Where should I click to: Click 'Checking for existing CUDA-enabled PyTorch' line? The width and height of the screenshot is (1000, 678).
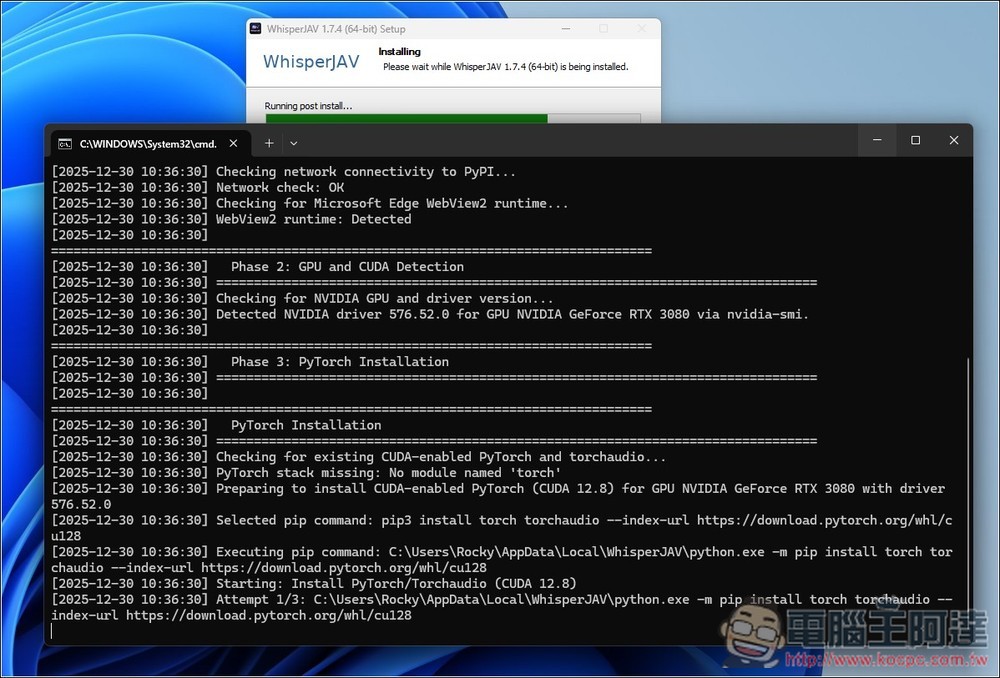(359, 457)
